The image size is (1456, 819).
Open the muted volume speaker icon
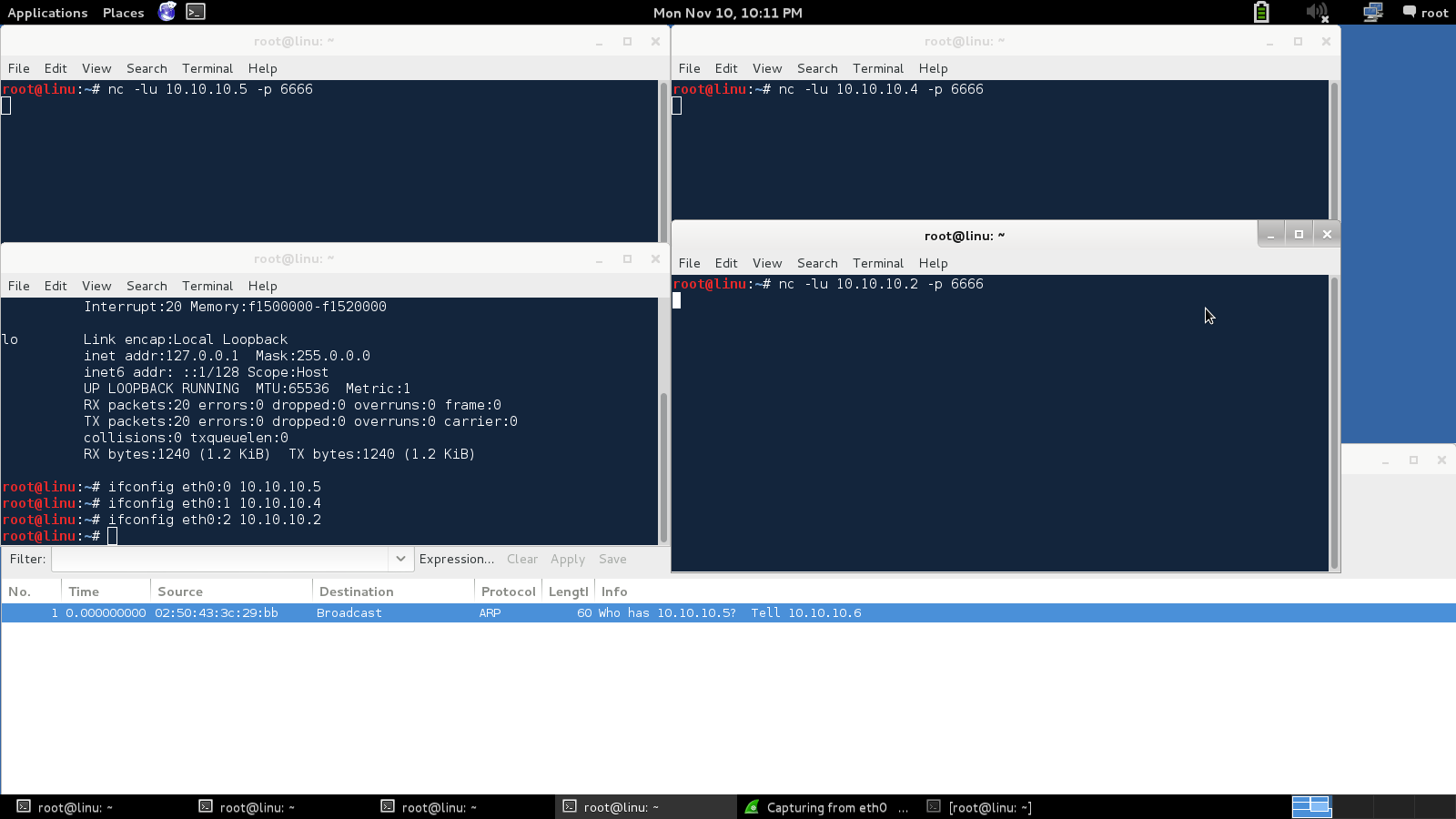(1317, 12)
